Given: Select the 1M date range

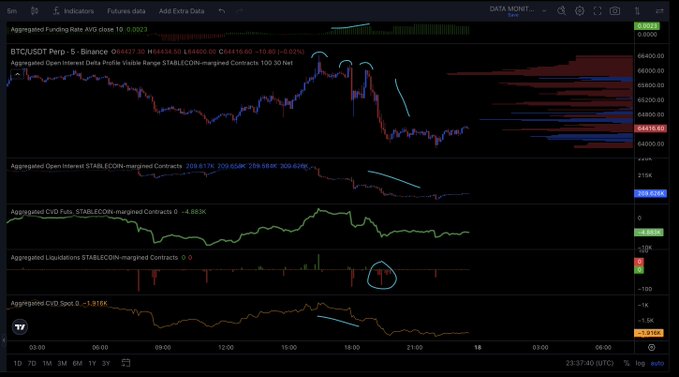Looking at the screenshot, I should [x=47, y=363].
